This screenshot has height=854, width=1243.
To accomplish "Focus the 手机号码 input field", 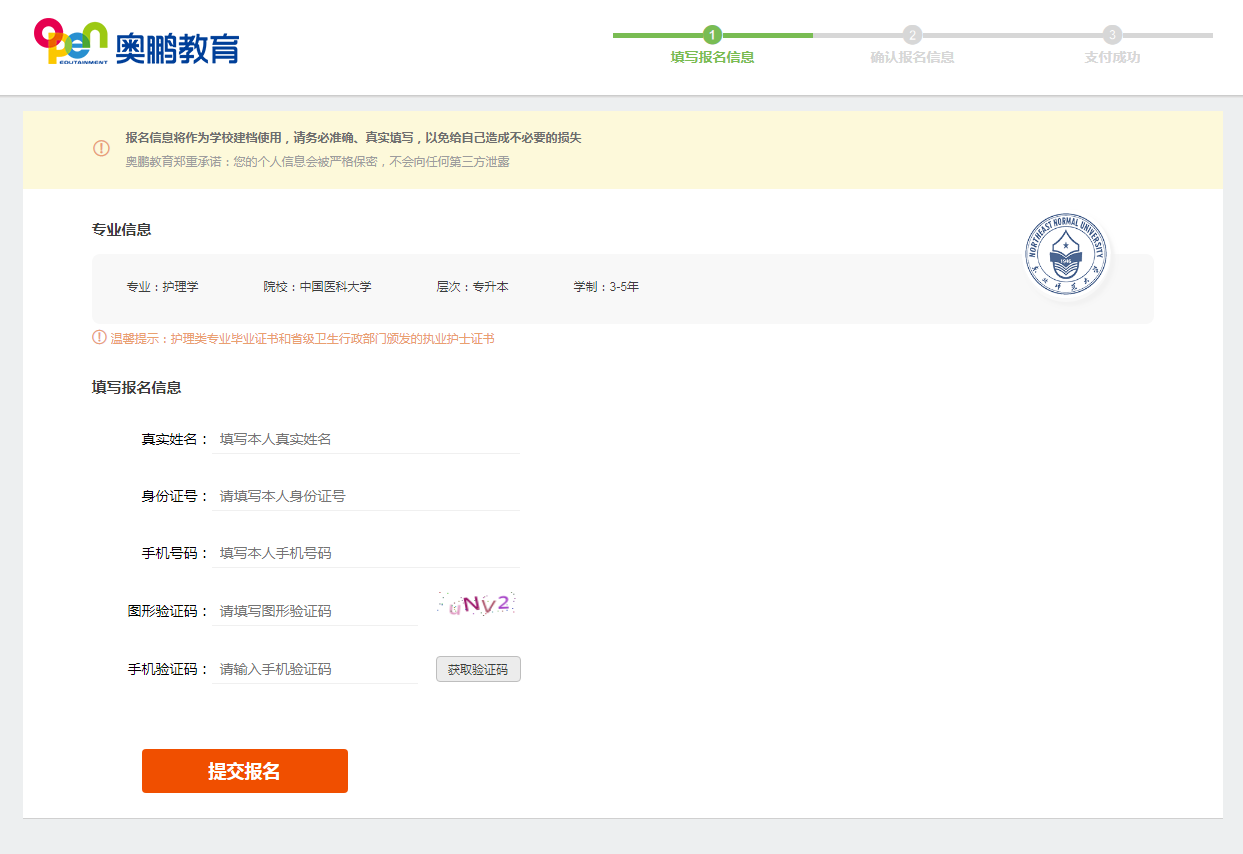I will [366, 553].
